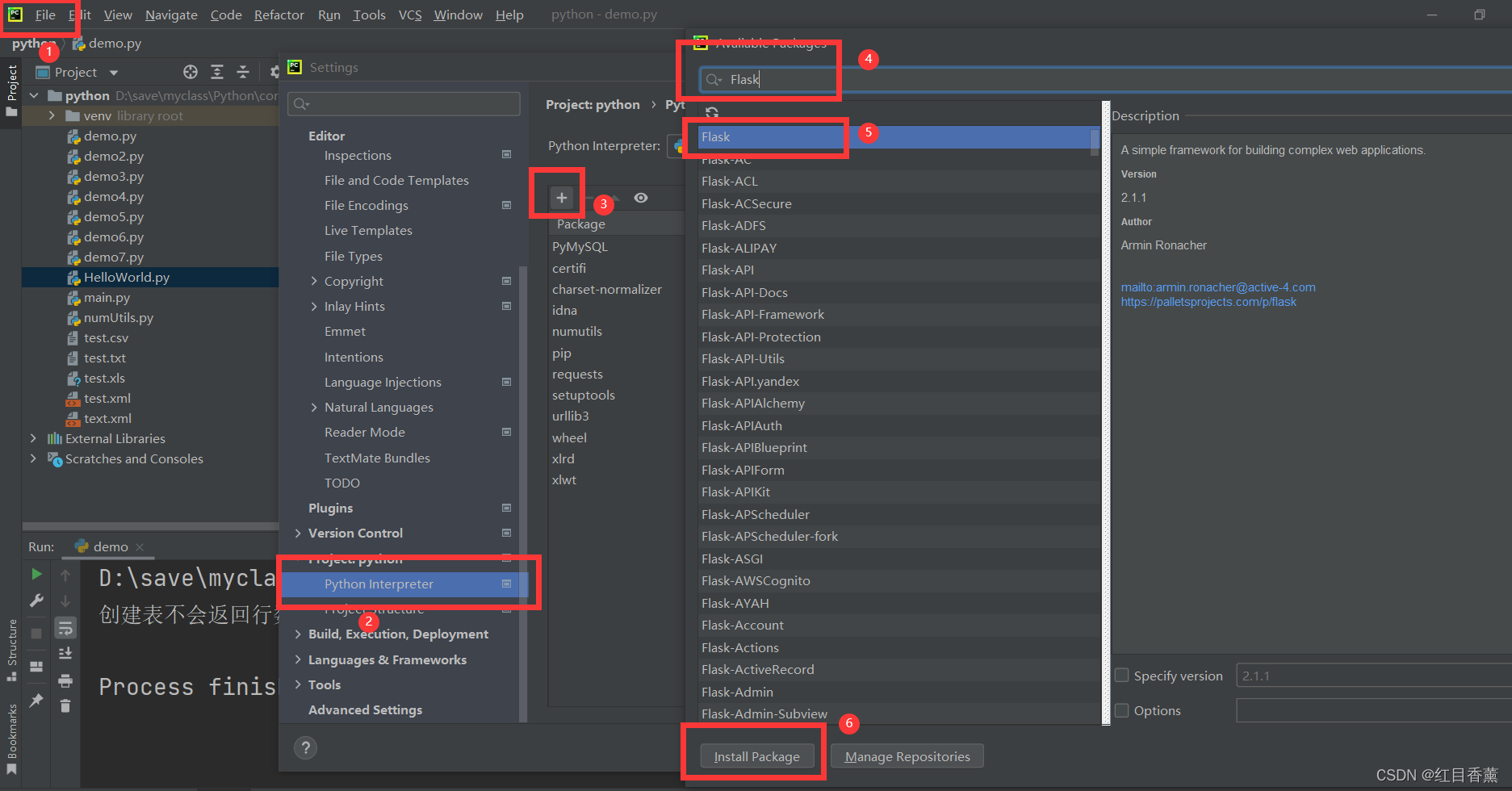This screenshot has height=791, width=1512.
Task: Click the version number input field
Action: click(1372, 676)
